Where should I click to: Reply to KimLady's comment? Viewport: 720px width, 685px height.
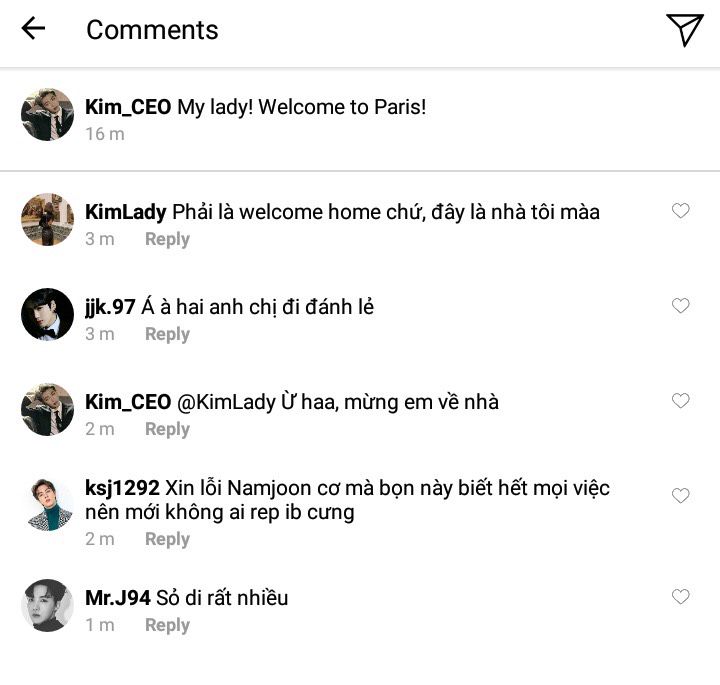point(167,240)
